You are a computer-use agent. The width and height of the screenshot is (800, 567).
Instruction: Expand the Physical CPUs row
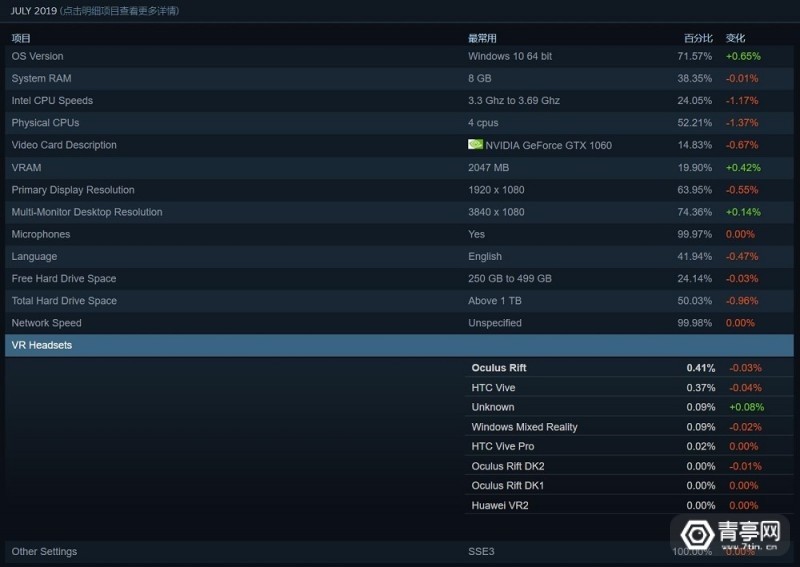click(399, 123)
